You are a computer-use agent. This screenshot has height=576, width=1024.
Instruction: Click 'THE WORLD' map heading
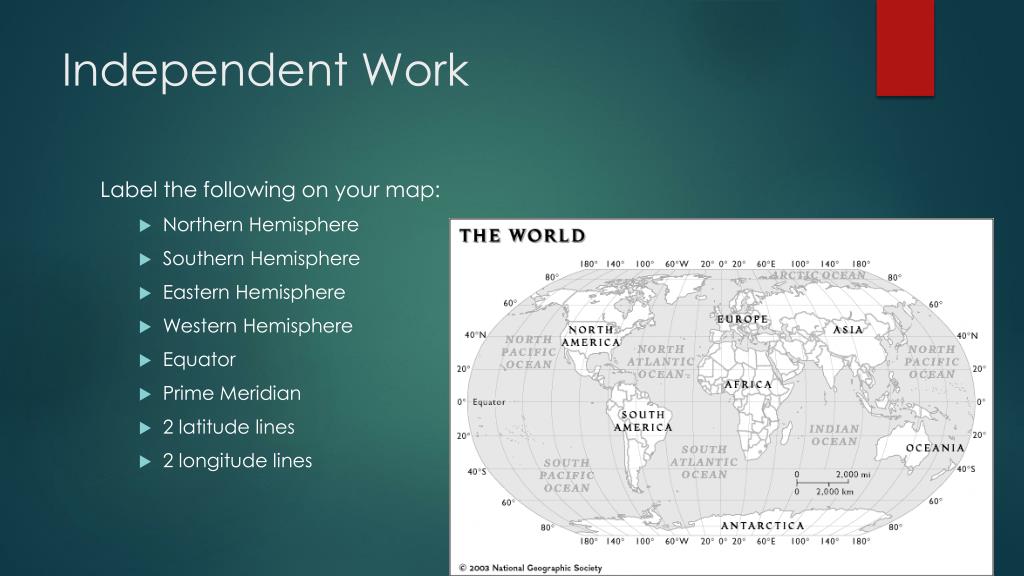(522, 236)
